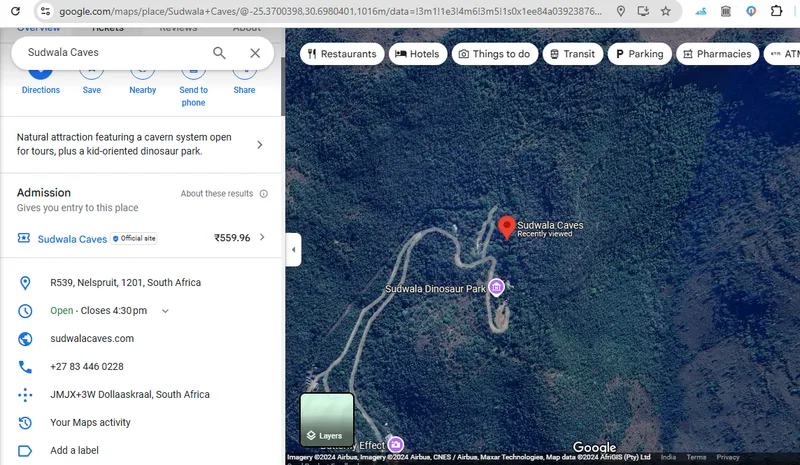Screen dimensions: 800x465
Task: Show ATMs chip
Action: click(x=782, y=54)
